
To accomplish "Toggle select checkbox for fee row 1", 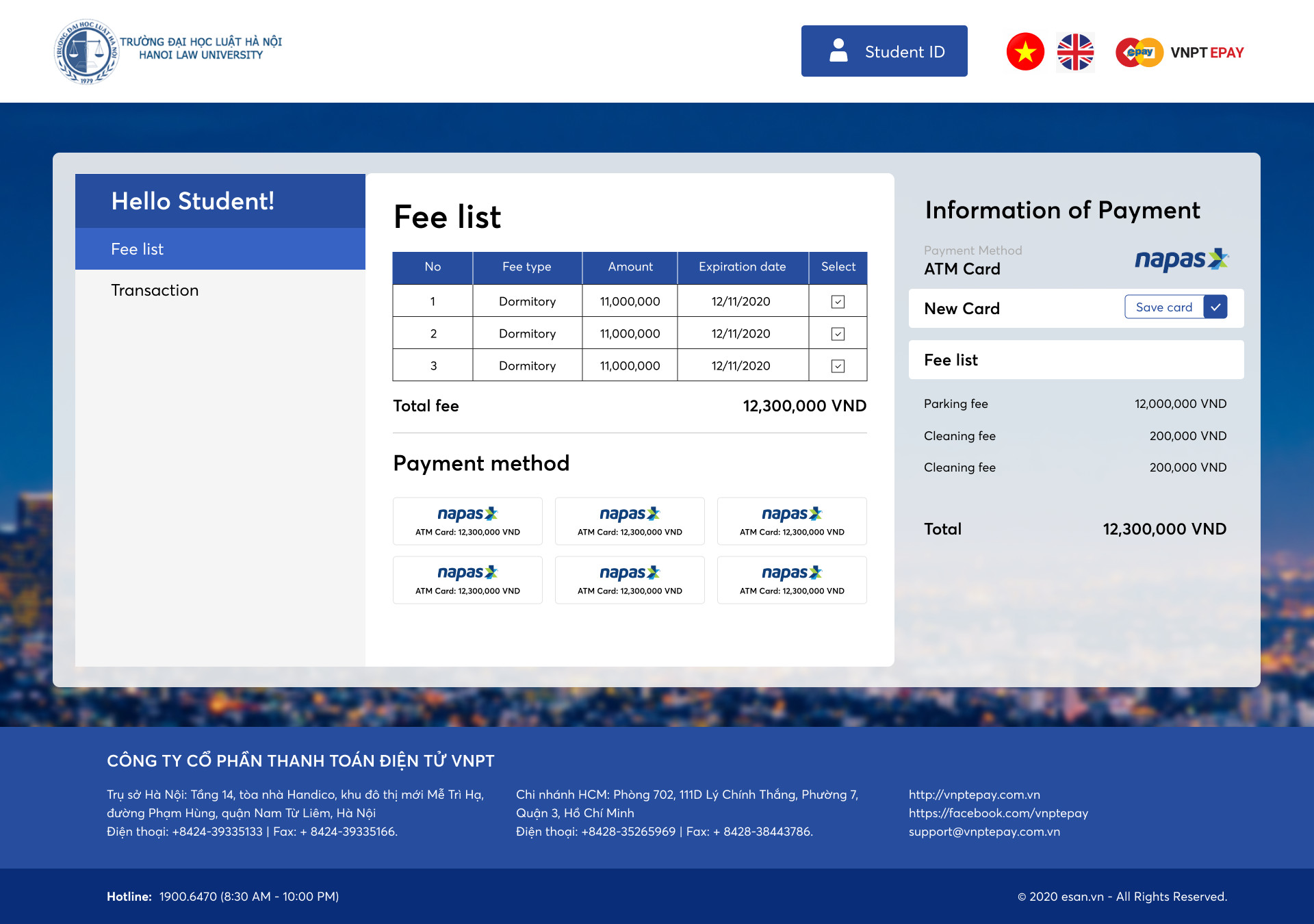I will click(838, 302).
